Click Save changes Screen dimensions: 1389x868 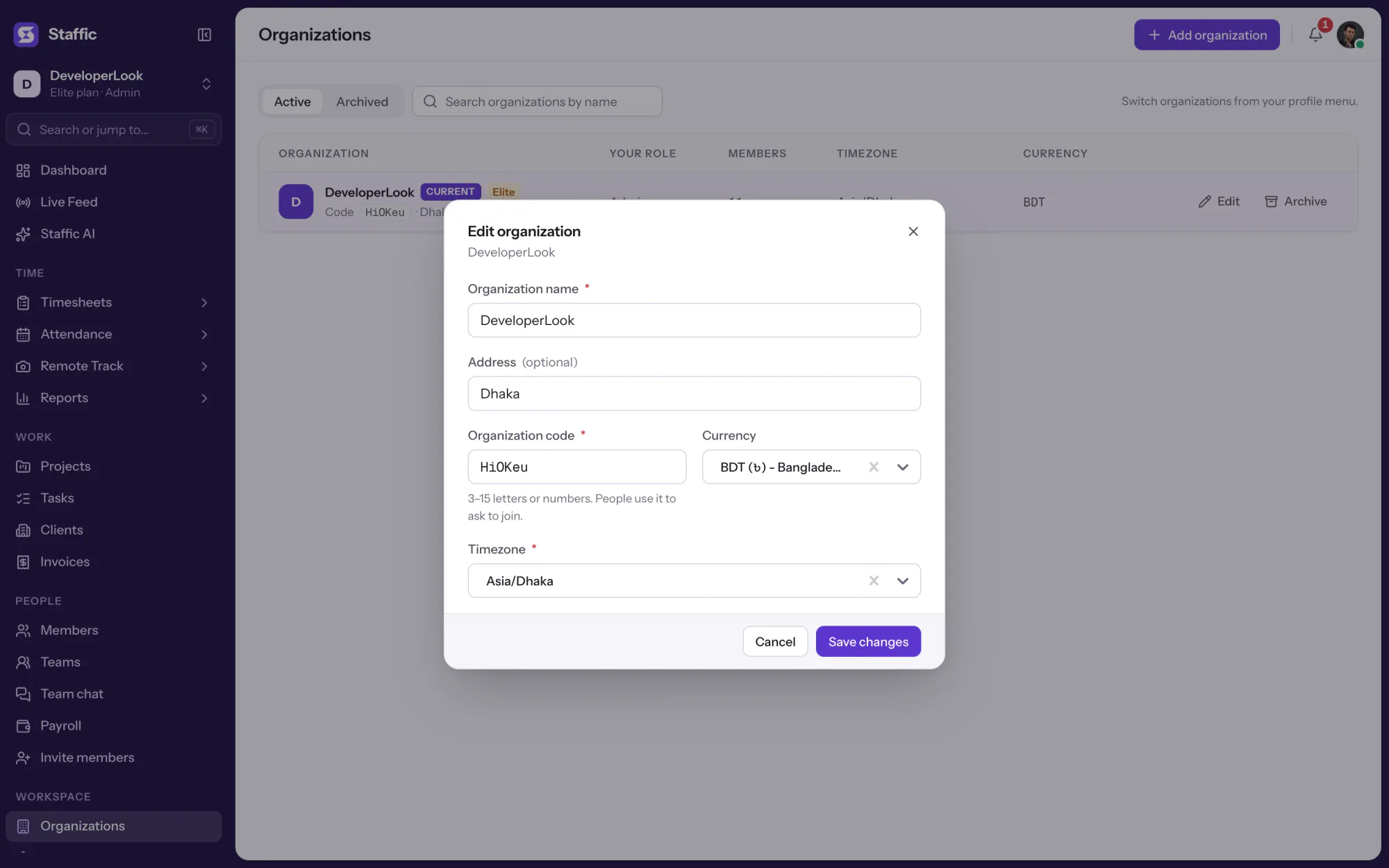(868, 642)
